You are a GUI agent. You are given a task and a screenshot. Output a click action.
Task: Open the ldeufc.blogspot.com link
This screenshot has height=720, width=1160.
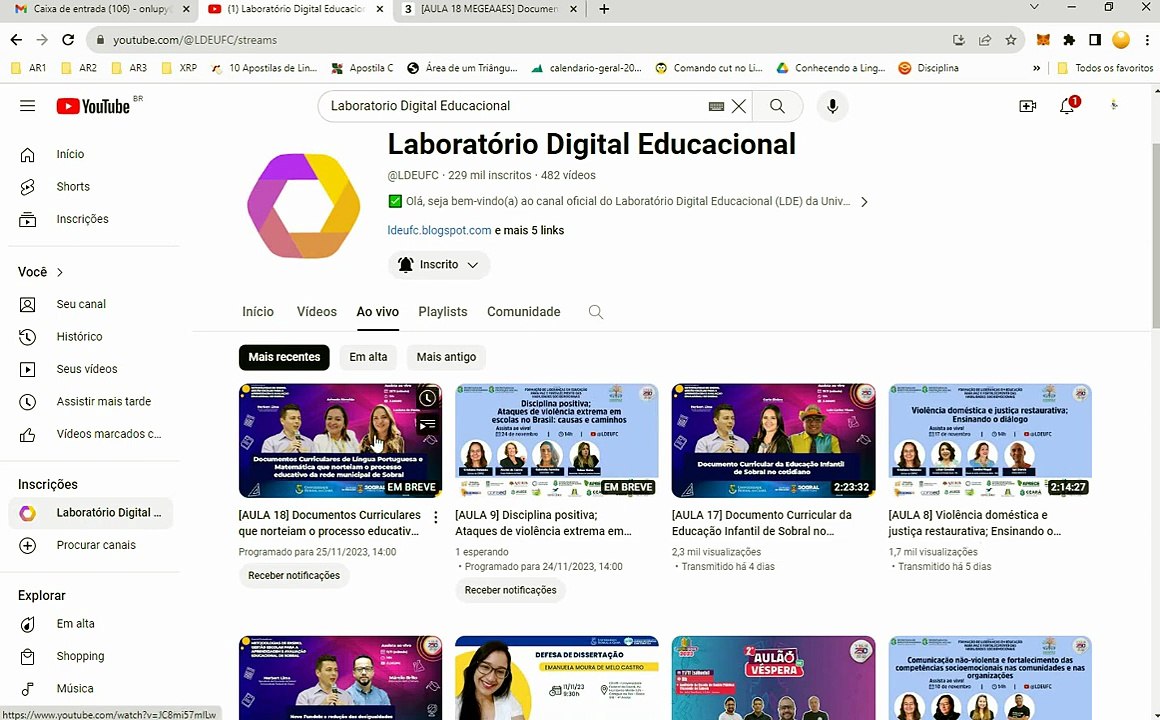pos(439,230)
